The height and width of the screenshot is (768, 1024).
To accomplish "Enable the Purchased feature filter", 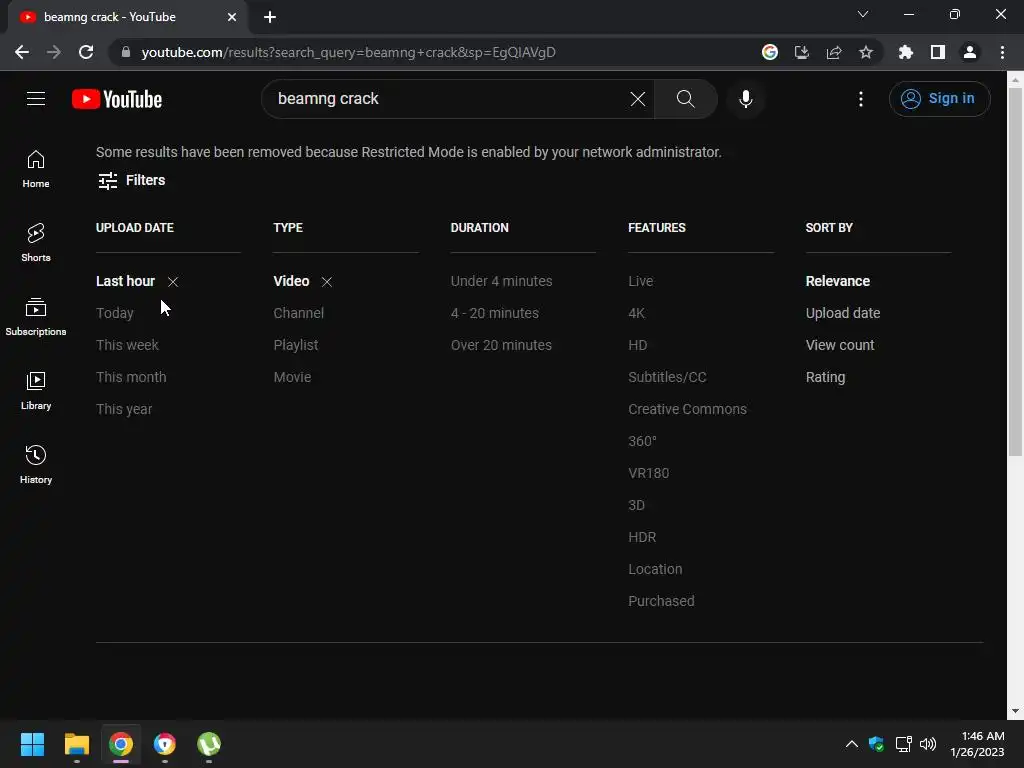I will (x=661, y=601).
